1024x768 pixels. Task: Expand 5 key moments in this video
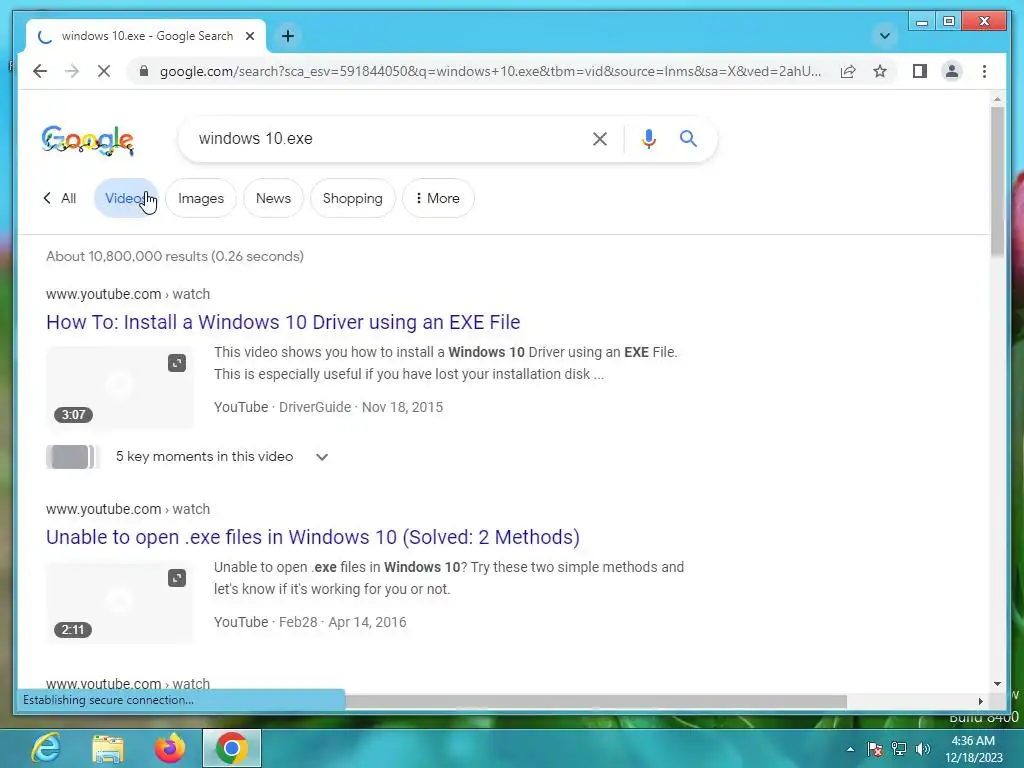click(321, 456)
